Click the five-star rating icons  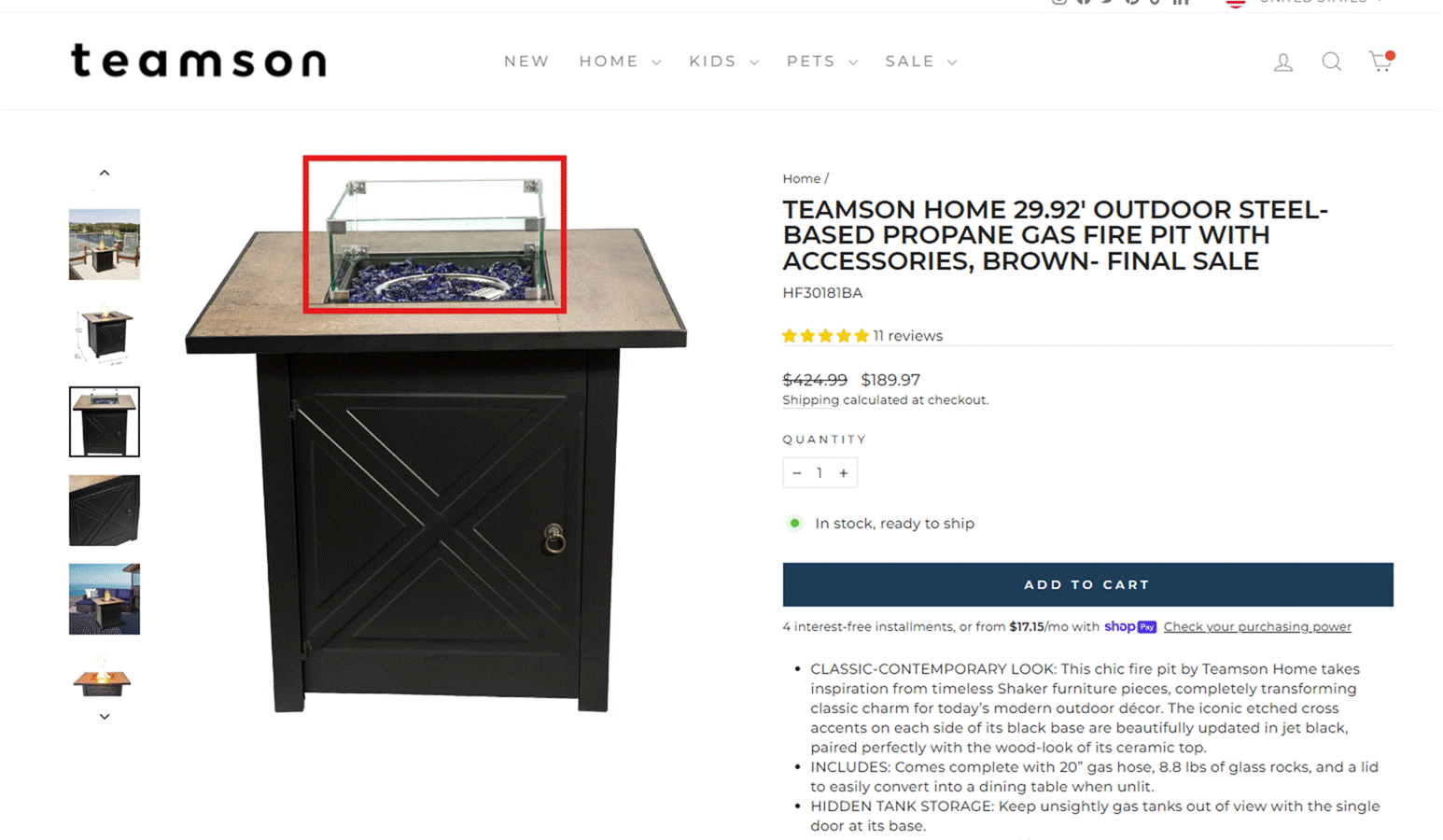coord(825,336)
